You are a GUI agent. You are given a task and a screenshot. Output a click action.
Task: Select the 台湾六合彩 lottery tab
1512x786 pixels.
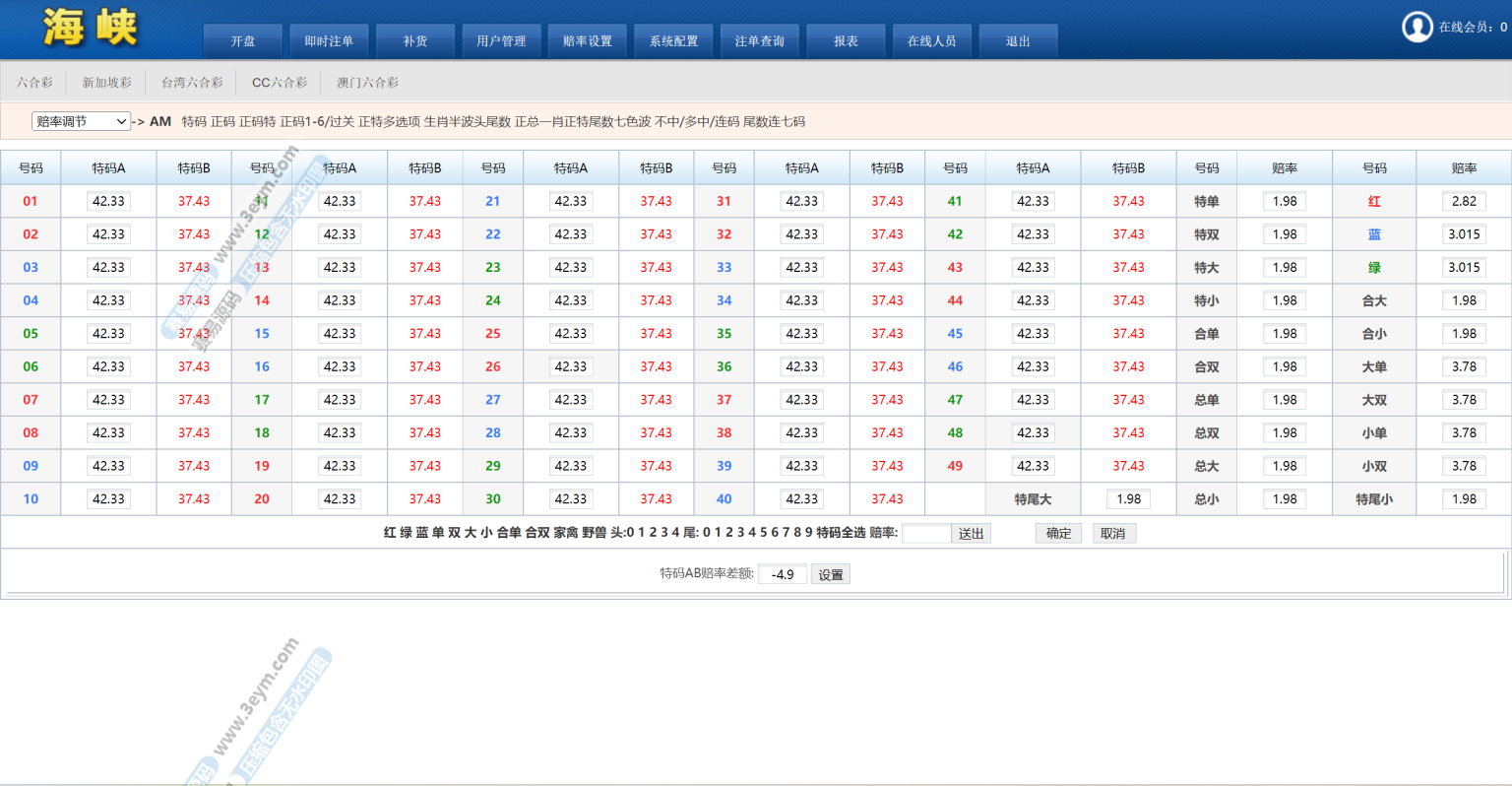pos(192,83)
